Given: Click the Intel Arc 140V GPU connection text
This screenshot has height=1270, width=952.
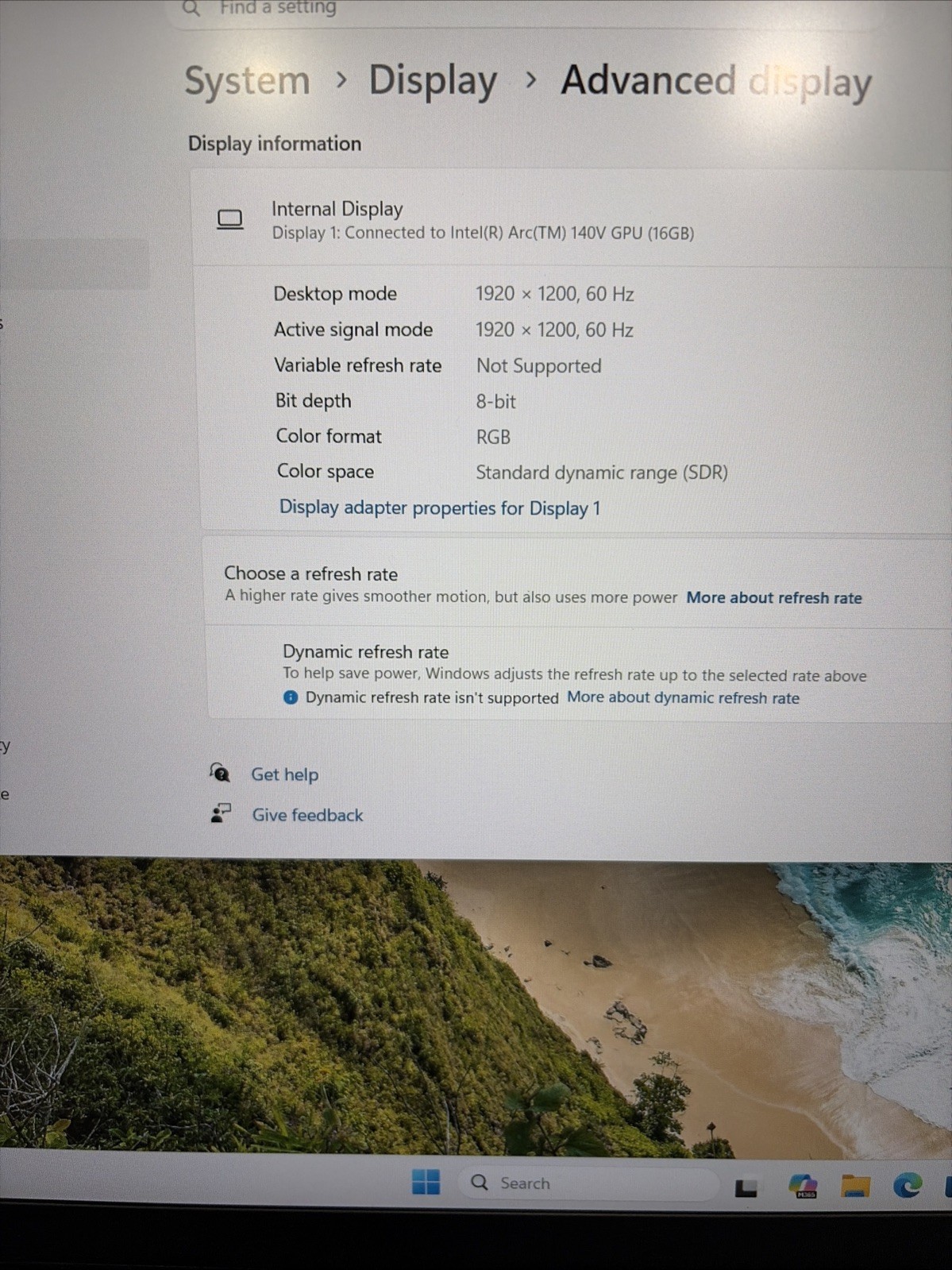Looking at the screenshot, I should click(x=483, y=233).
